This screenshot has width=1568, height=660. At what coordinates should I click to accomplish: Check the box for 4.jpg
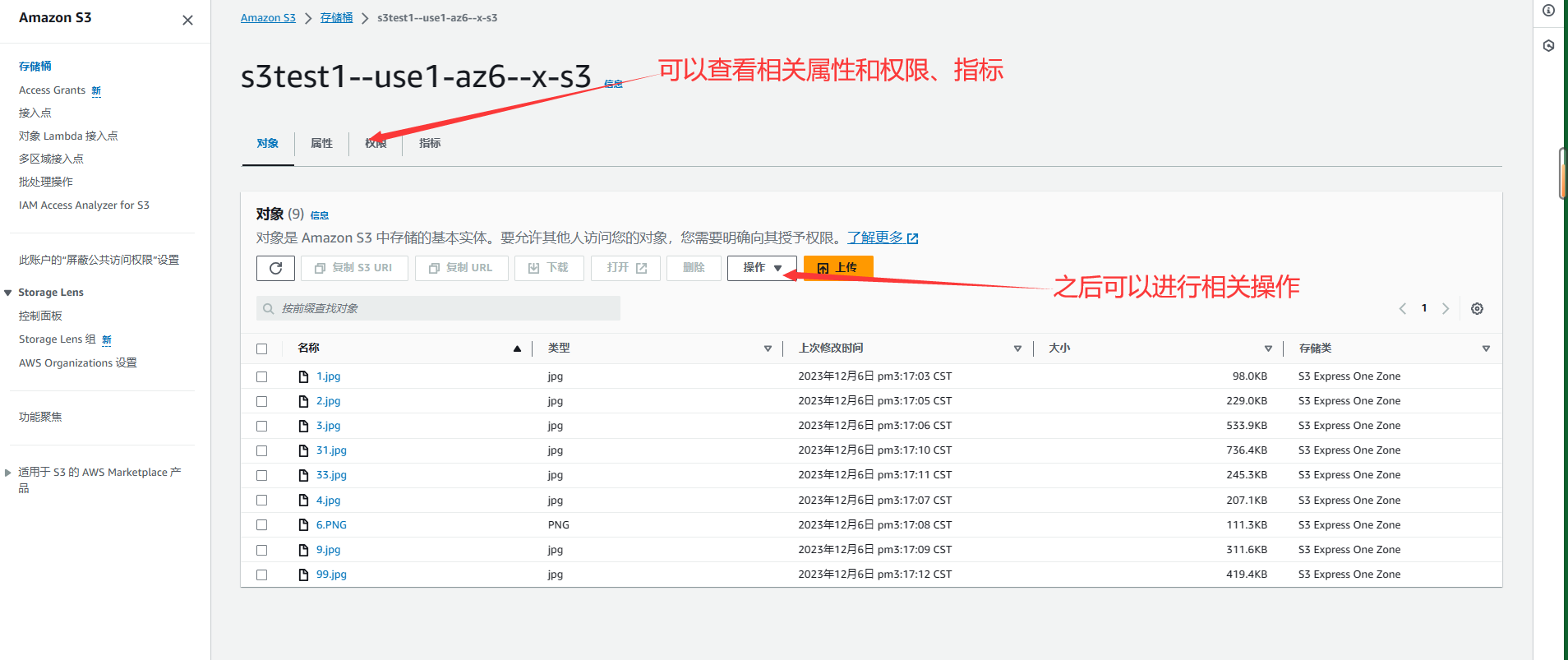click(261, 501)
